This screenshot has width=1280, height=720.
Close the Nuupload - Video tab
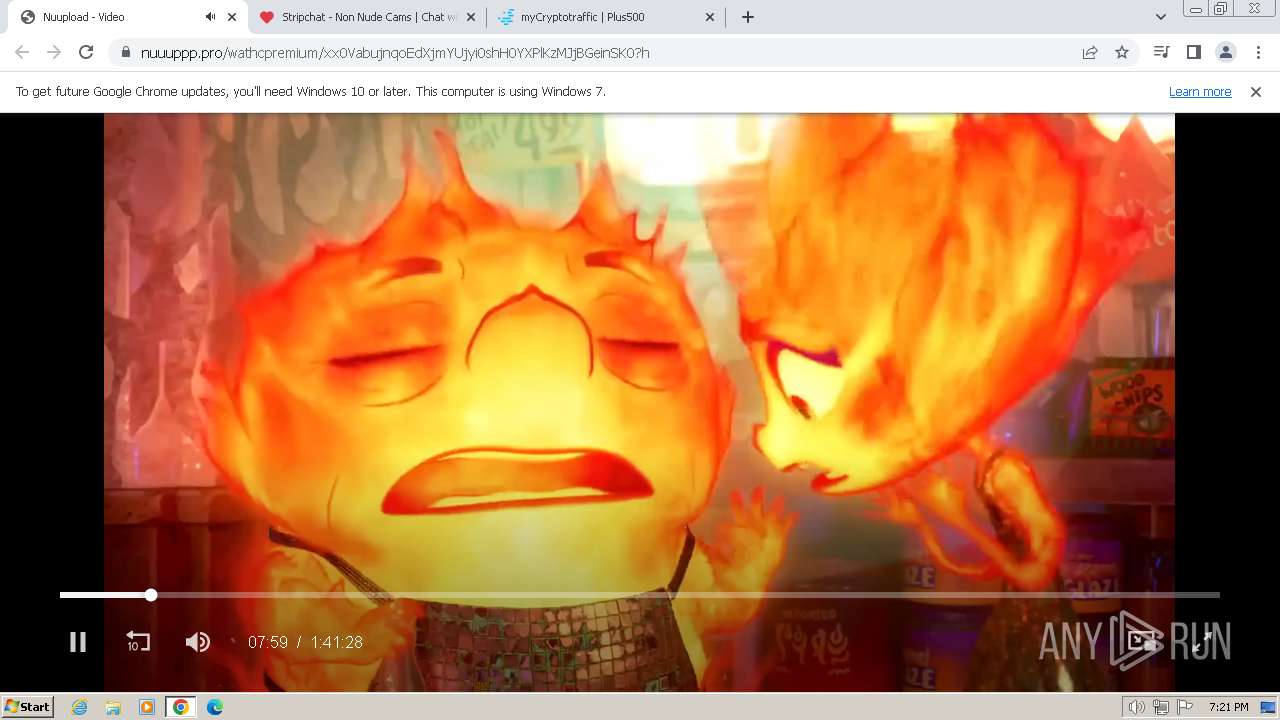click(x=232, y=17)
